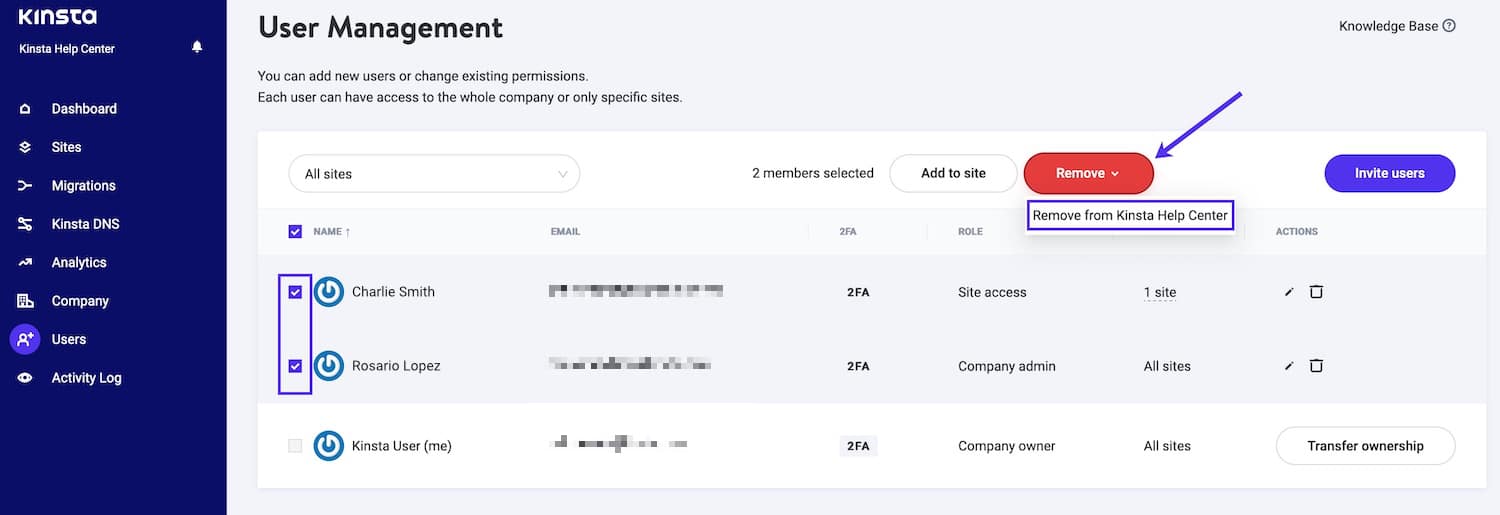This screenshot has height=515, width=1500.
Task: Go to Activity Log in sidebar
Action: 86,378
